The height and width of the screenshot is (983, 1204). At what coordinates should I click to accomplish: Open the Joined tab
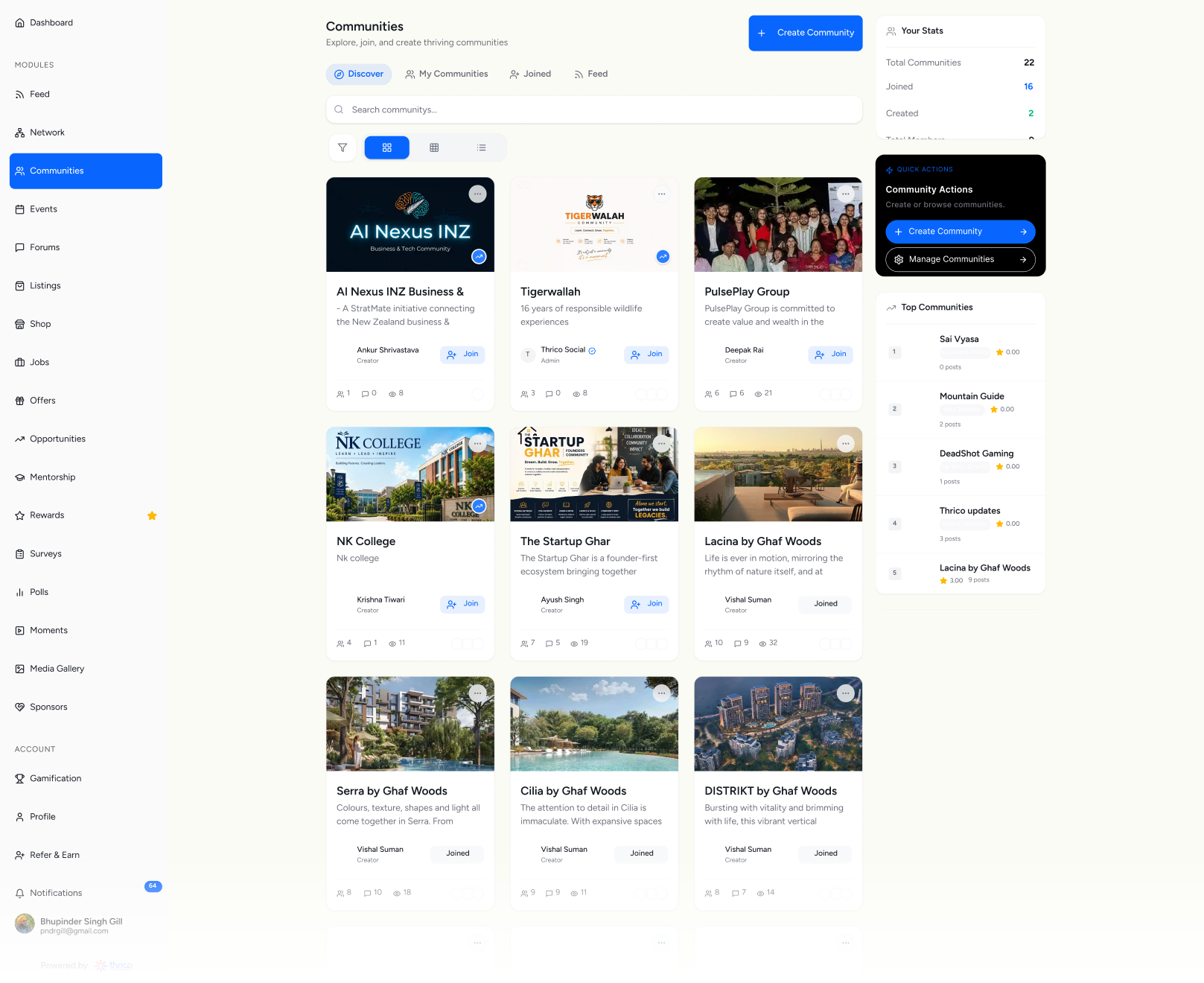click(531, 74)
